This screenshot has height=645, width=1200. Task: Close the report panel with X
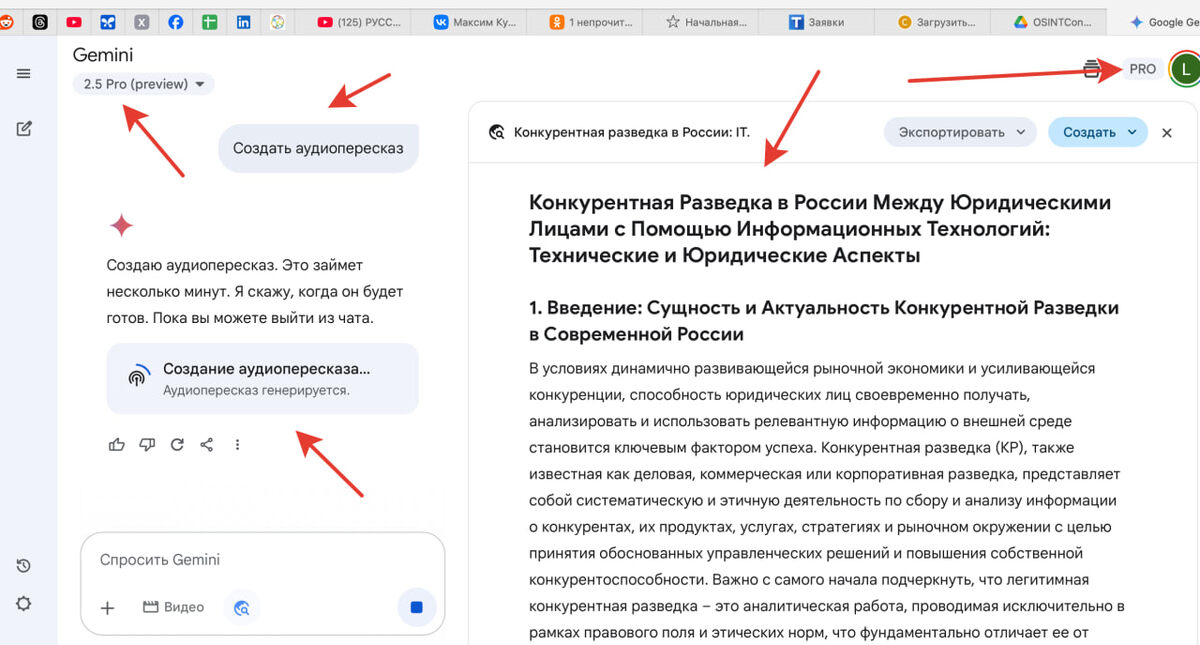click(1166, 132)
